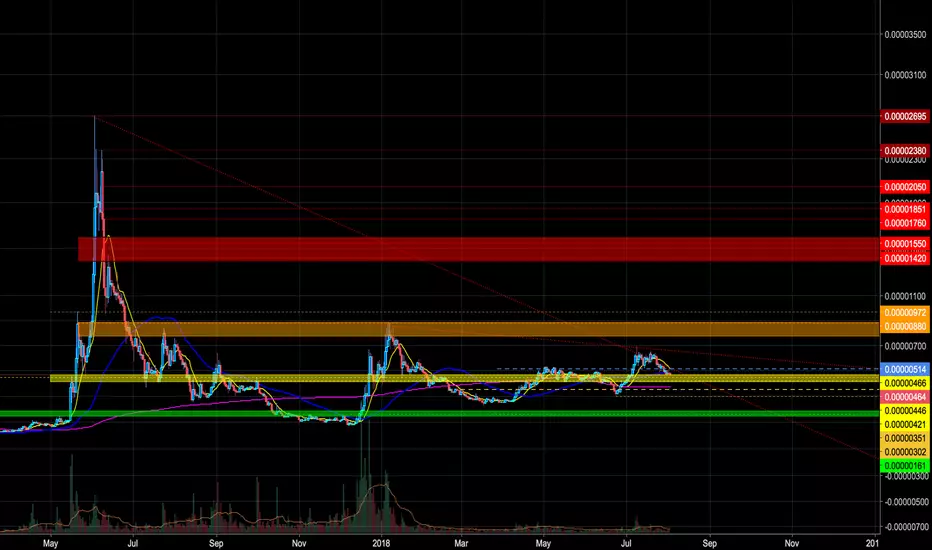This screenshot has width=932, height=550.
Task: Select the 0.00002695 red price tag
Action: click(905, 117)
